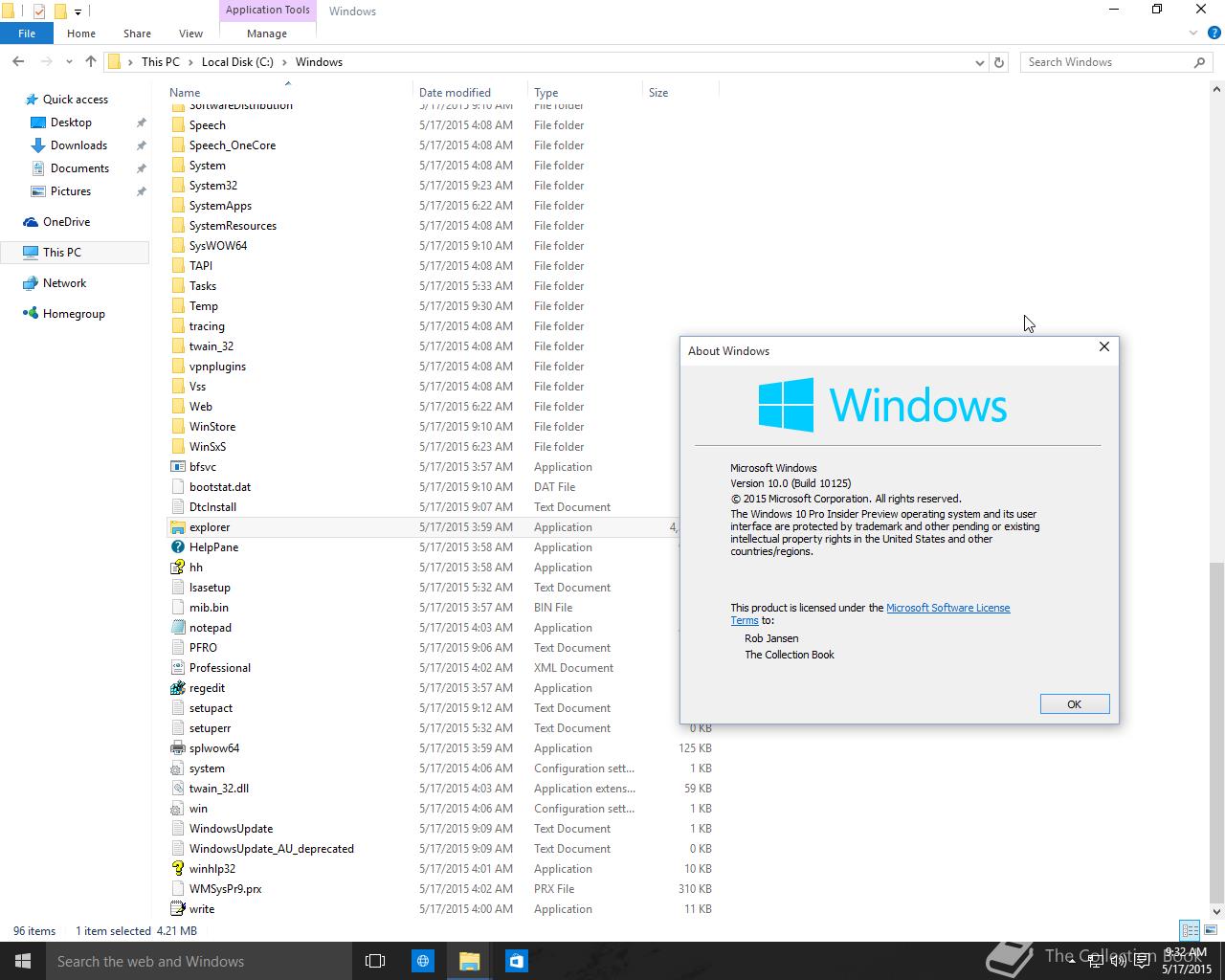The image size is (1225, 980).
Task: Open the View ribbon tab
Action: point(190,33)
